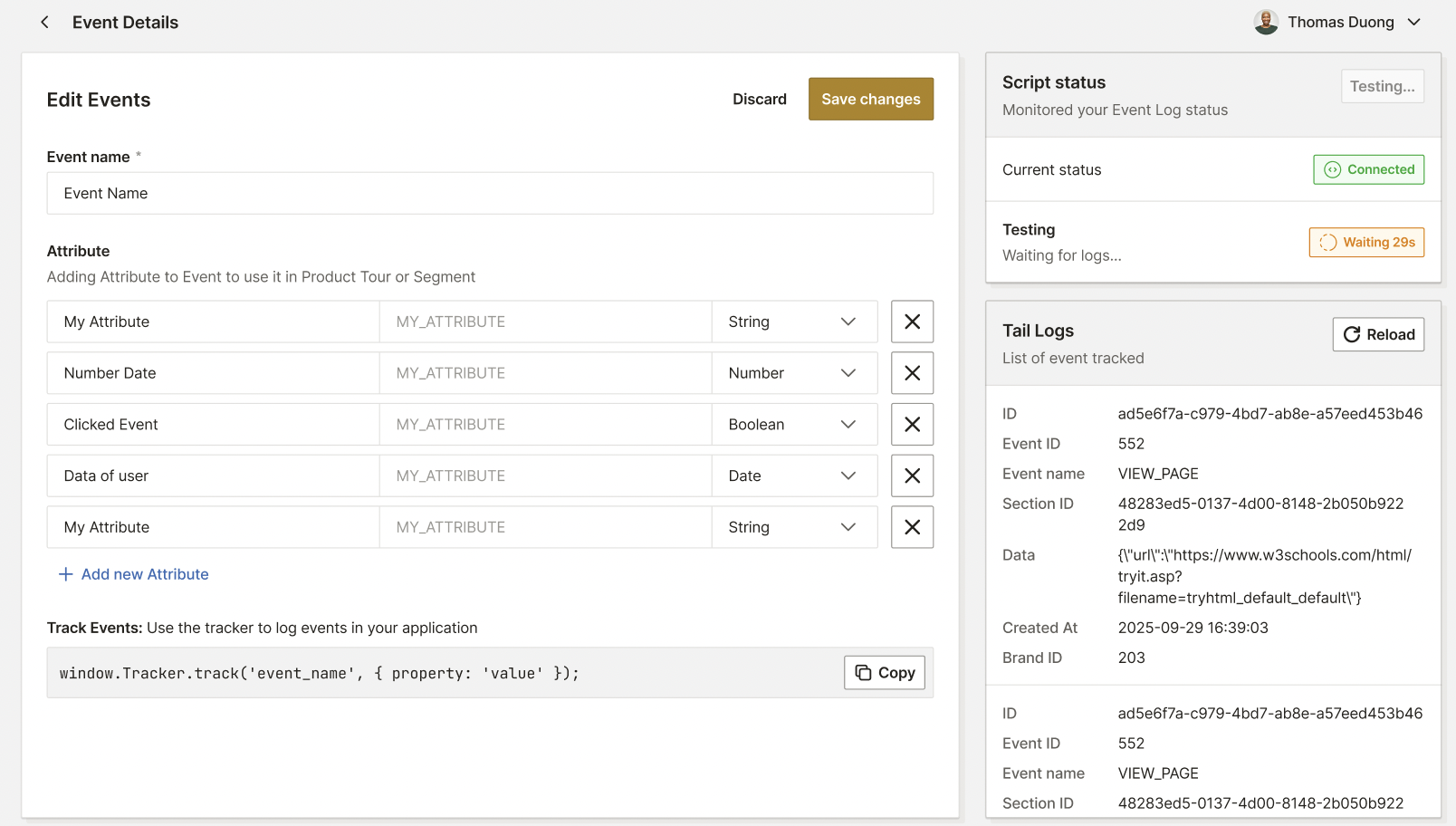Image resolution: width=1456 pixels, height=826 pixels.
Task: Click the Connected status badge
Action: 1368,169
